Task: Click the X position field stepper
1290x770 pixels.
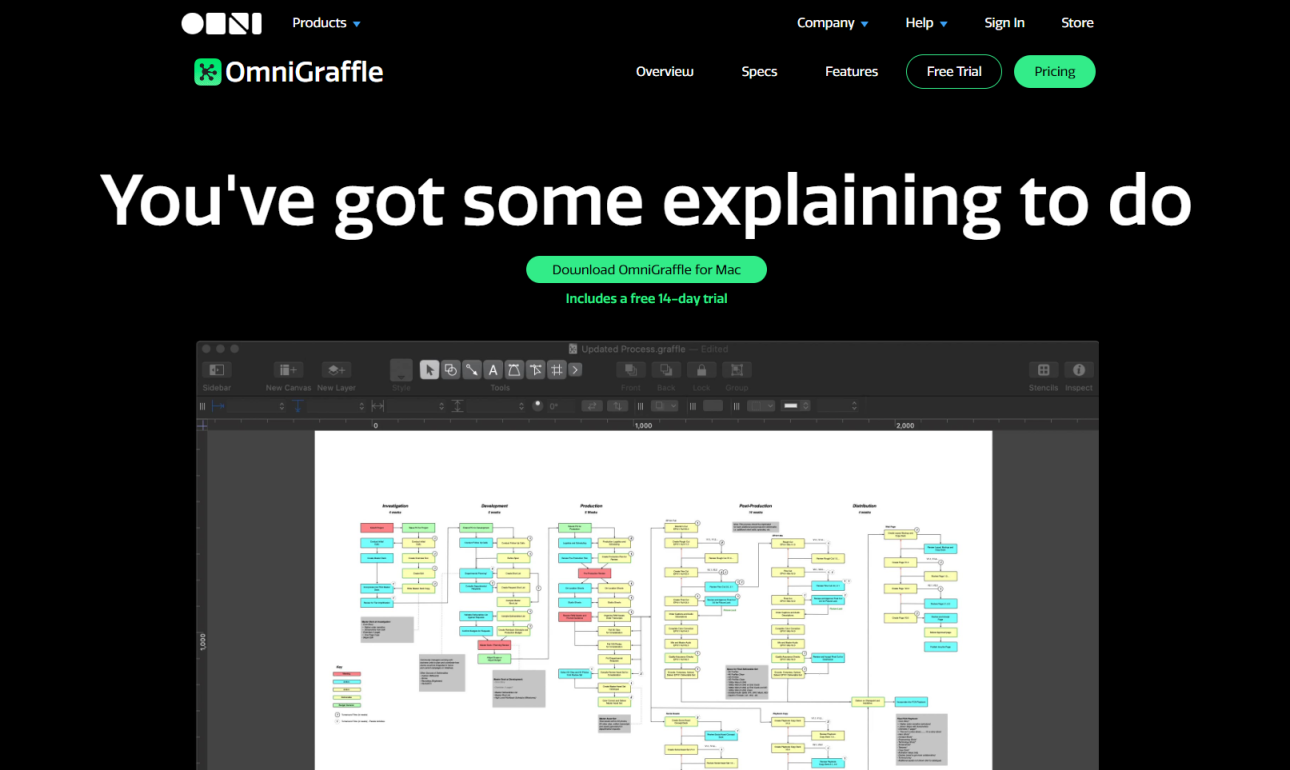Action: pos(282,406)
